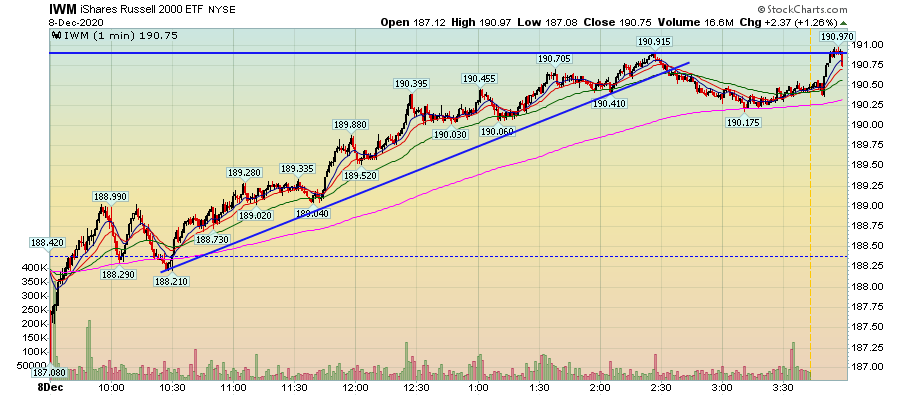Click the 2:30 time axis label

pyautogui.click(x=661, y=387)
